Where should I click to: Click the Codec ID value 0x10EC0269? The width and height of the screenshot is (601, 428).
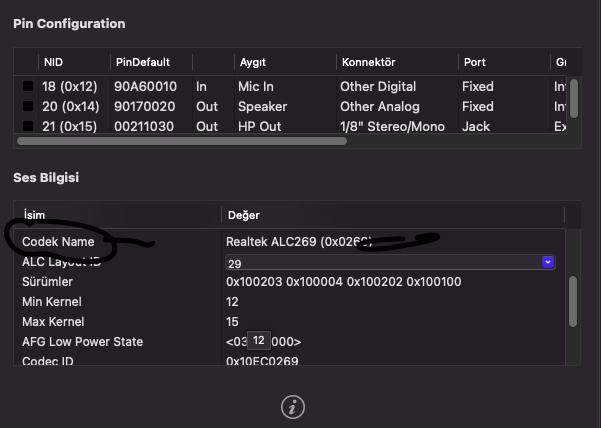(262, 361)
